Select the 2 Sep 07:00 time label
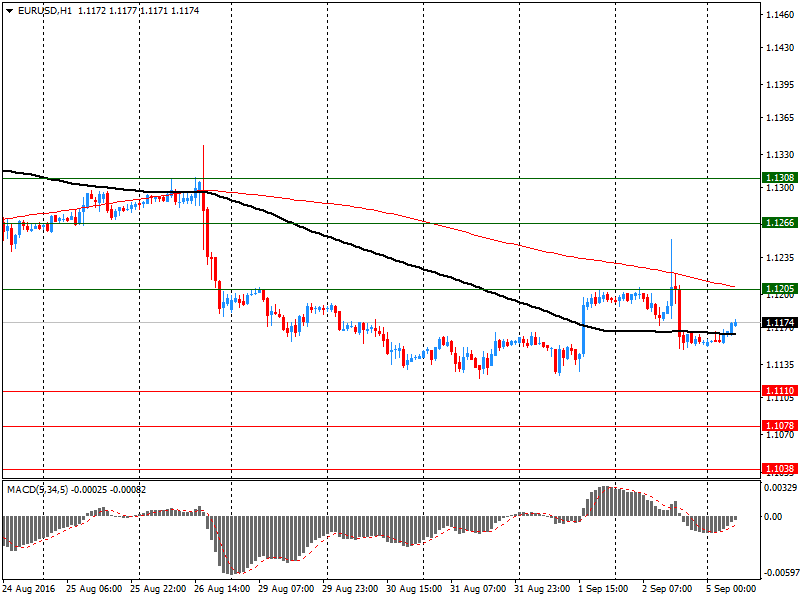Viewport: 800px width, 600px height. coord(667,589)
